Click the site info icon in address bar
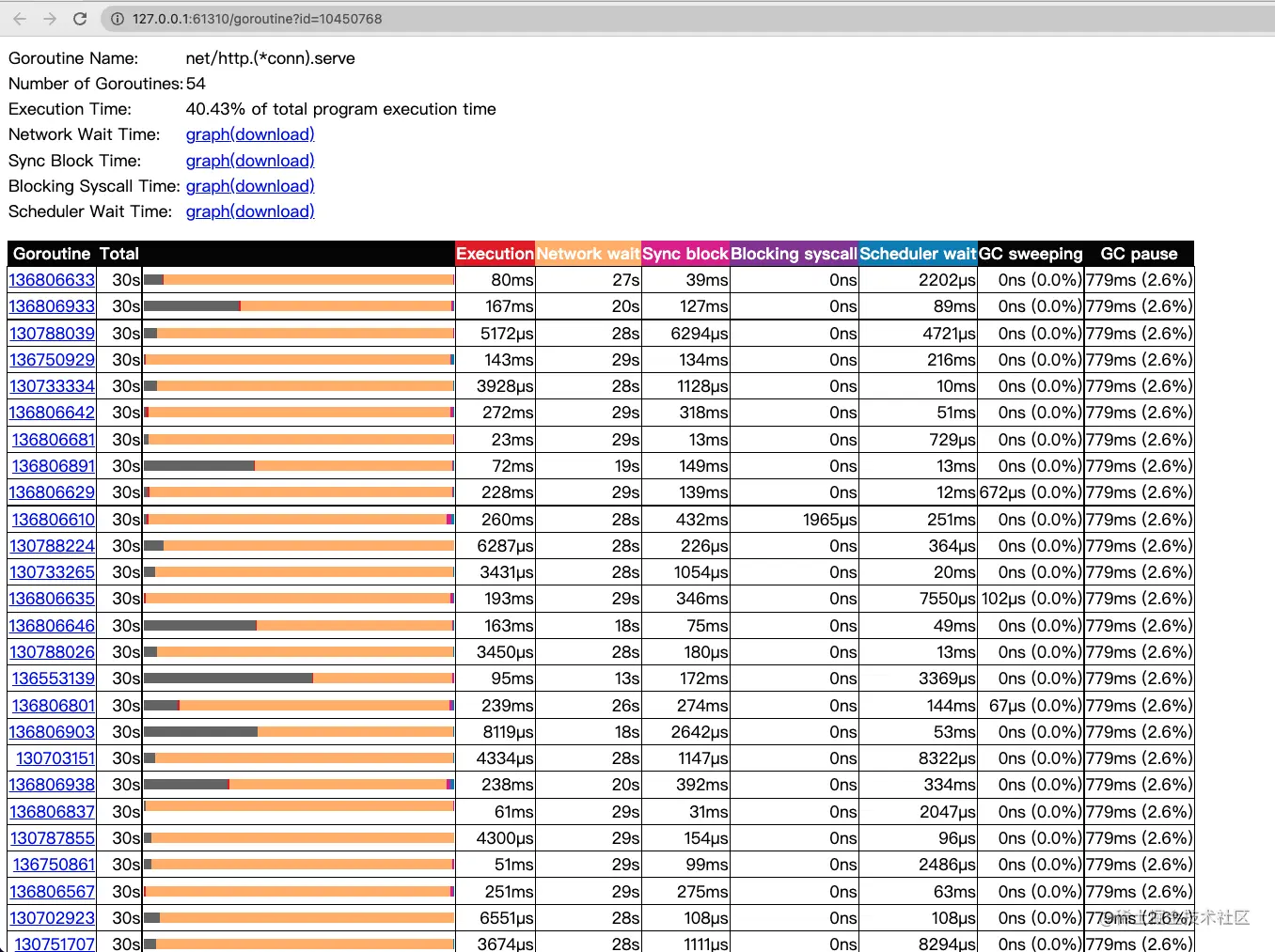1275x952 pixels. click(x=118, y=19)
